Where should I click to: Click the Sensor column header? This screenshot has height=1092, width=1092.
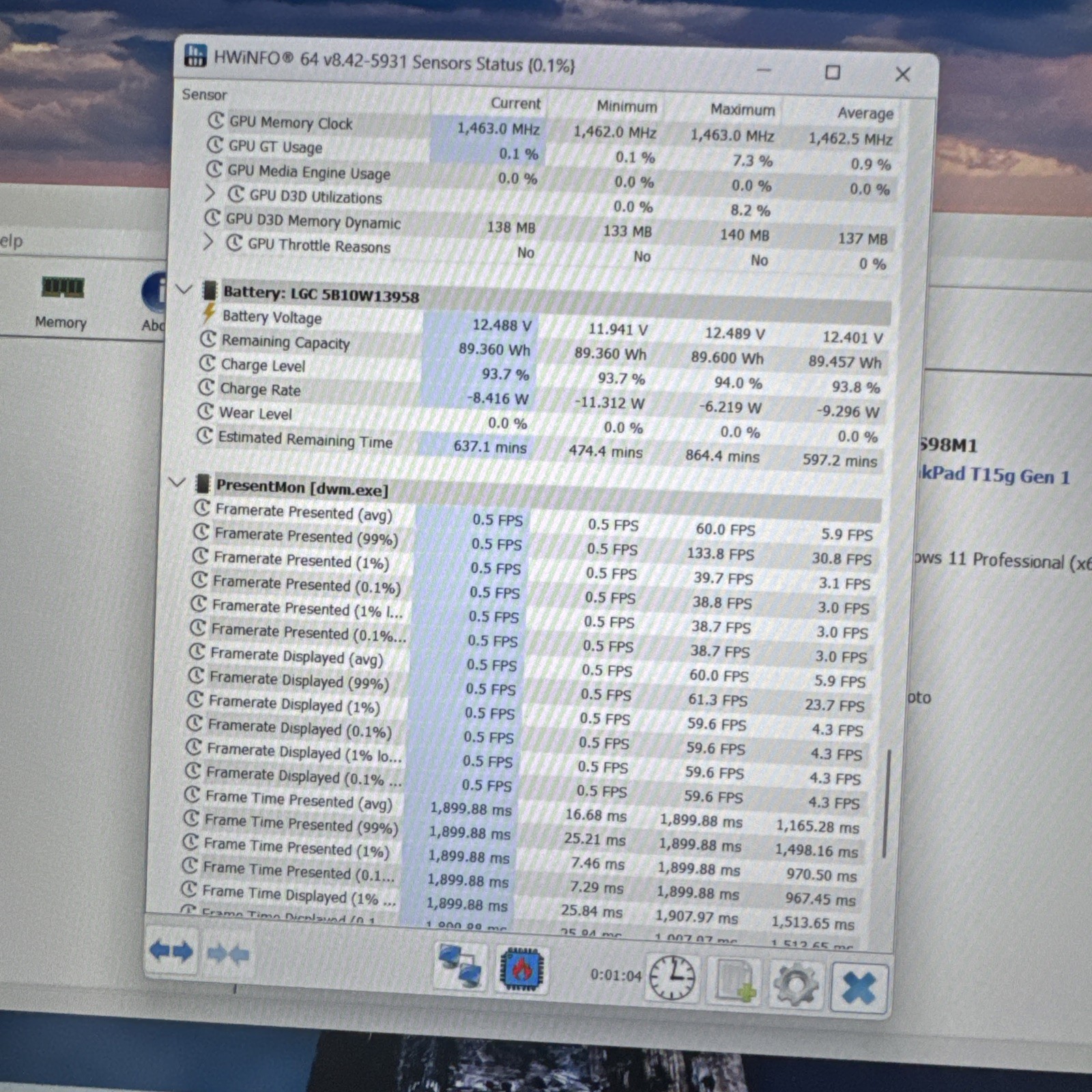(x=205, y=94)
